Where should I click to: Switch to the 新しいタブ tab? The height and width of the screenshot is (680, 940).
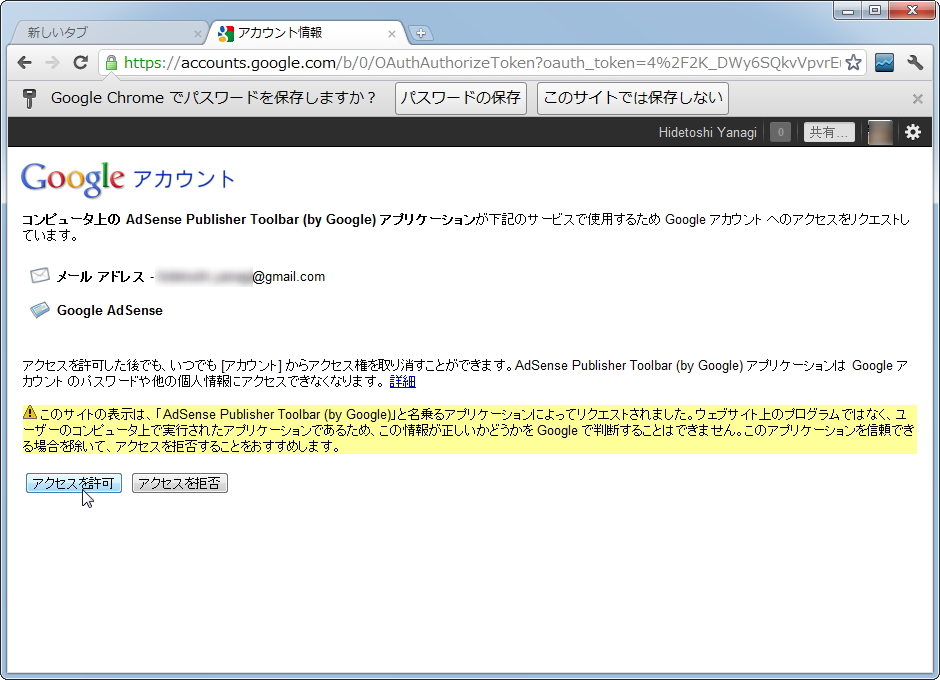click(108, 33)
